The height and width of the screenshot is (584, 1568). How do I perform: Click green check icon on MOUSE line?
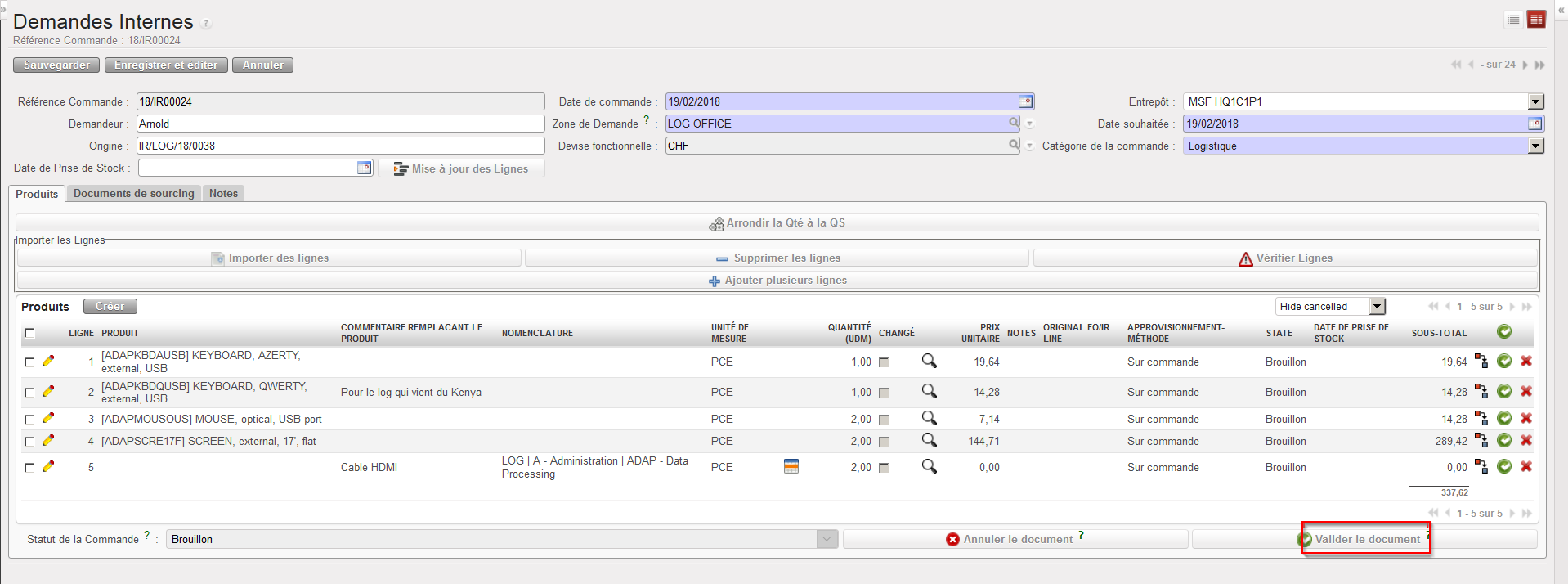(x=1503, y=418)
